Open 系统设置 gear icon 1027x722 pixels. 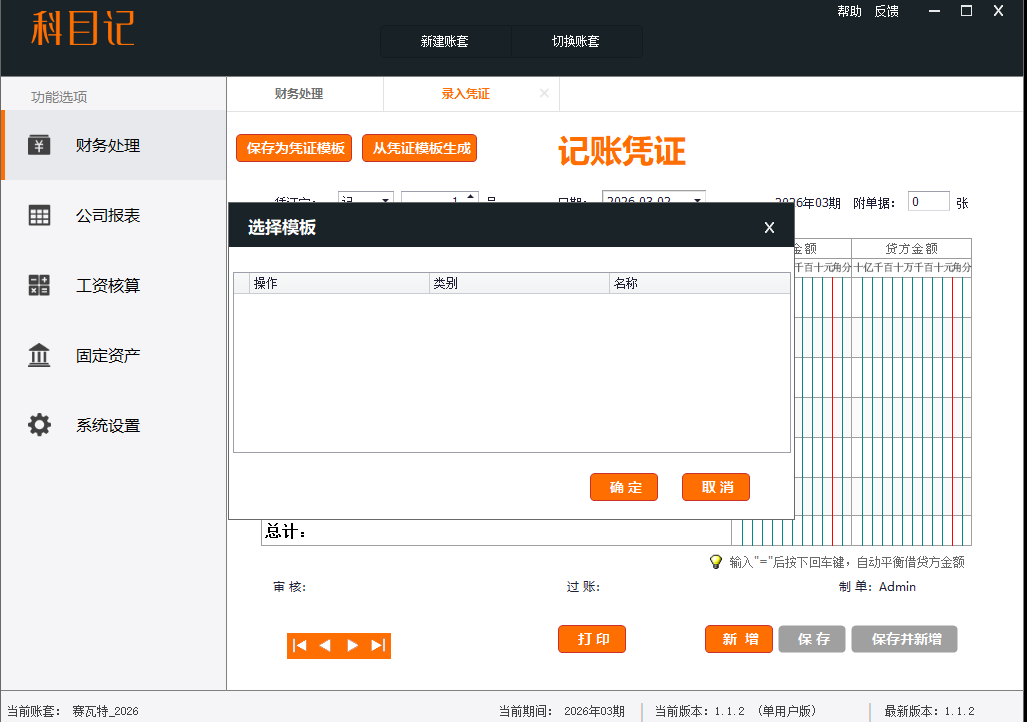pyautogui.click(x=39, y=426)
